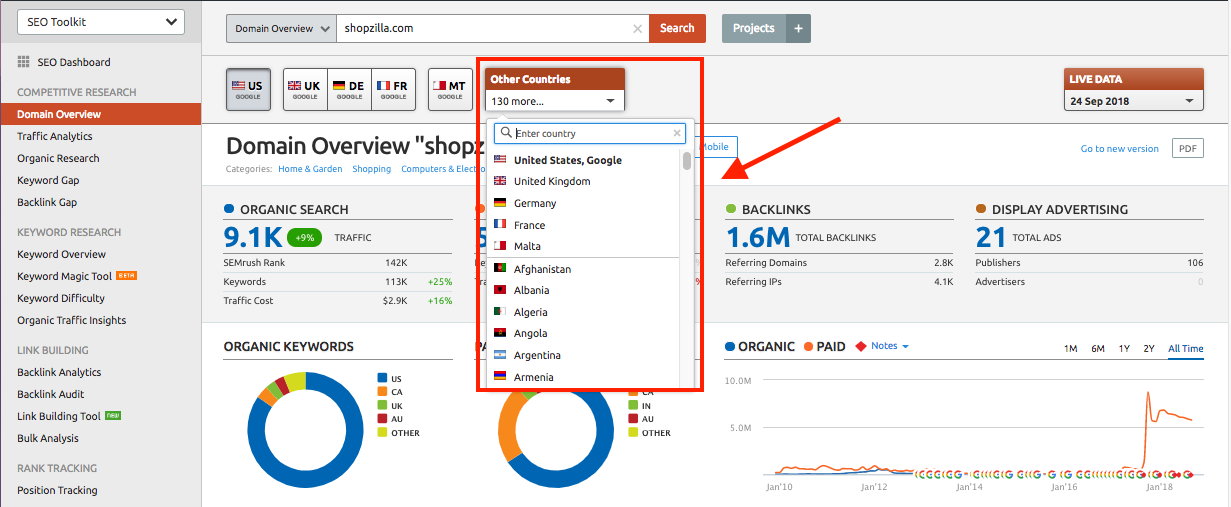The image size is (1231, 507).
Task: Set chart range to 1Y
Action: (x=1124, y=348)
